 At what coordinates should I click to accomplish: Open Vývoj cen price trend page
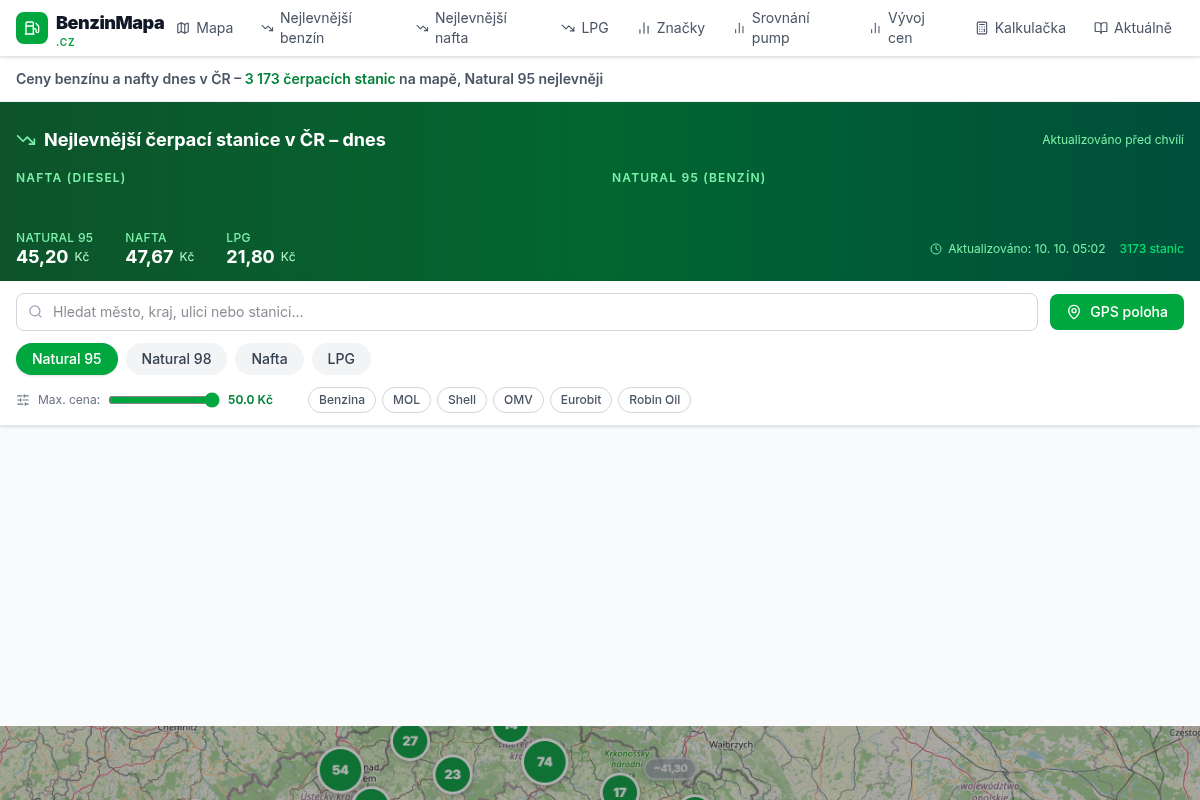[908, 28]
